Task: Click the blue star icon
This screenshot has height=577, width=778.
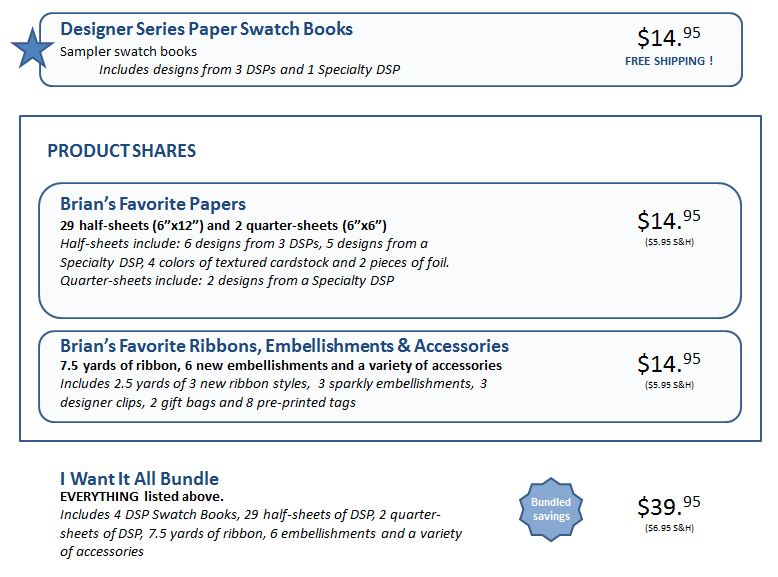Action: [x=31, y=49]
